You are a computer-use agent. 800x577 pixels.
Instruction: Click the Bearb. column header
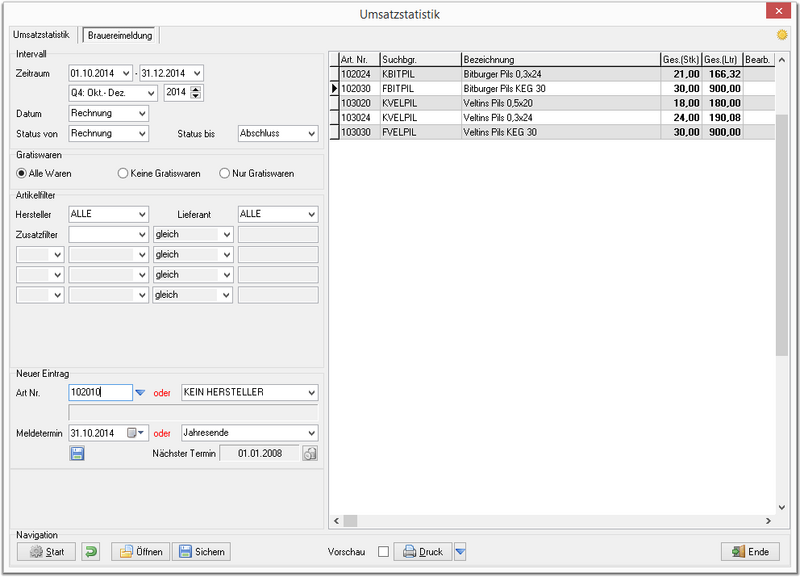click(x=759, y=60)
